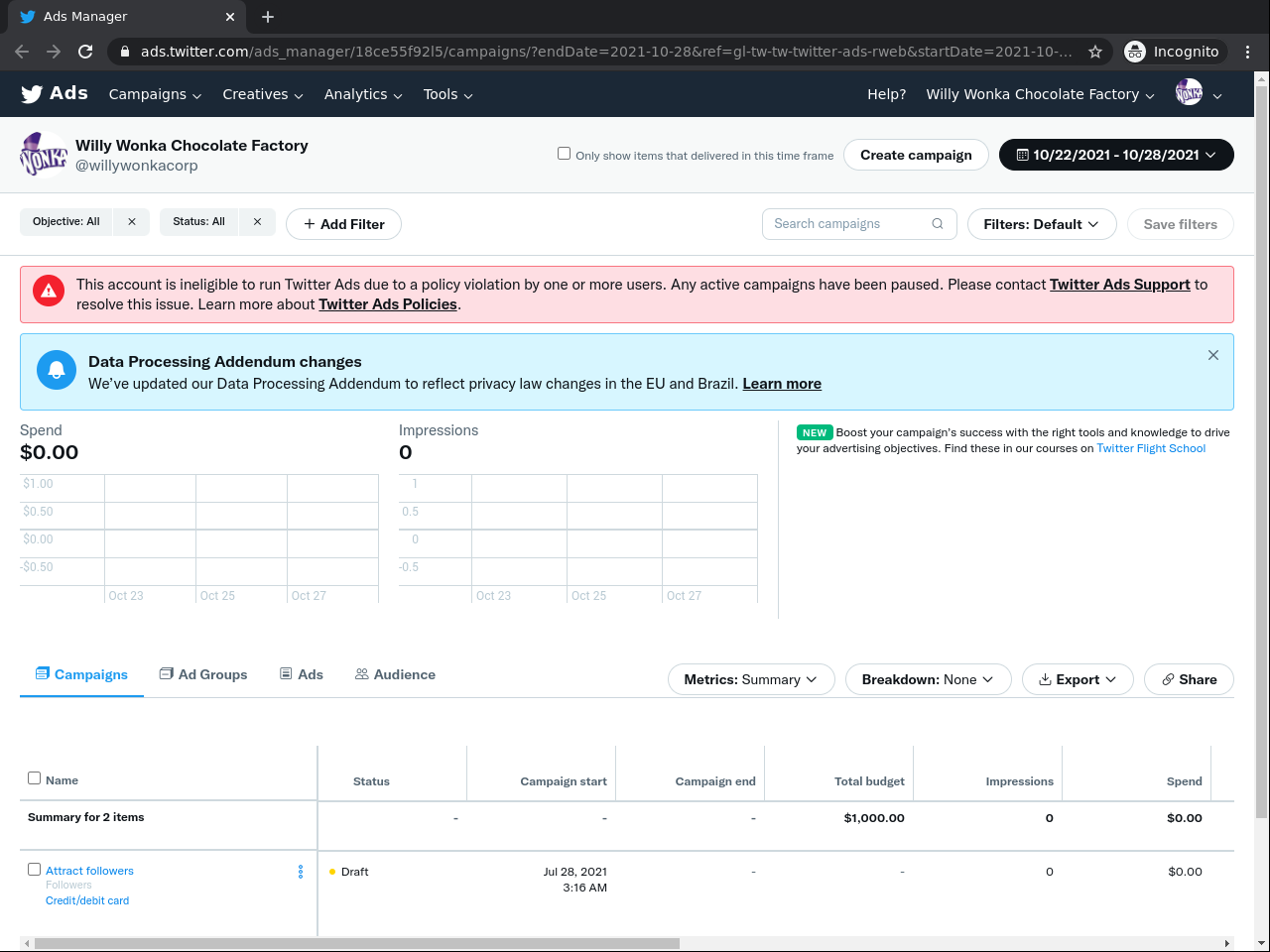This screenshot has height=952, width=1270.
Task: Toggle only show items delivered in time frame
Action: tap(565, 154)
